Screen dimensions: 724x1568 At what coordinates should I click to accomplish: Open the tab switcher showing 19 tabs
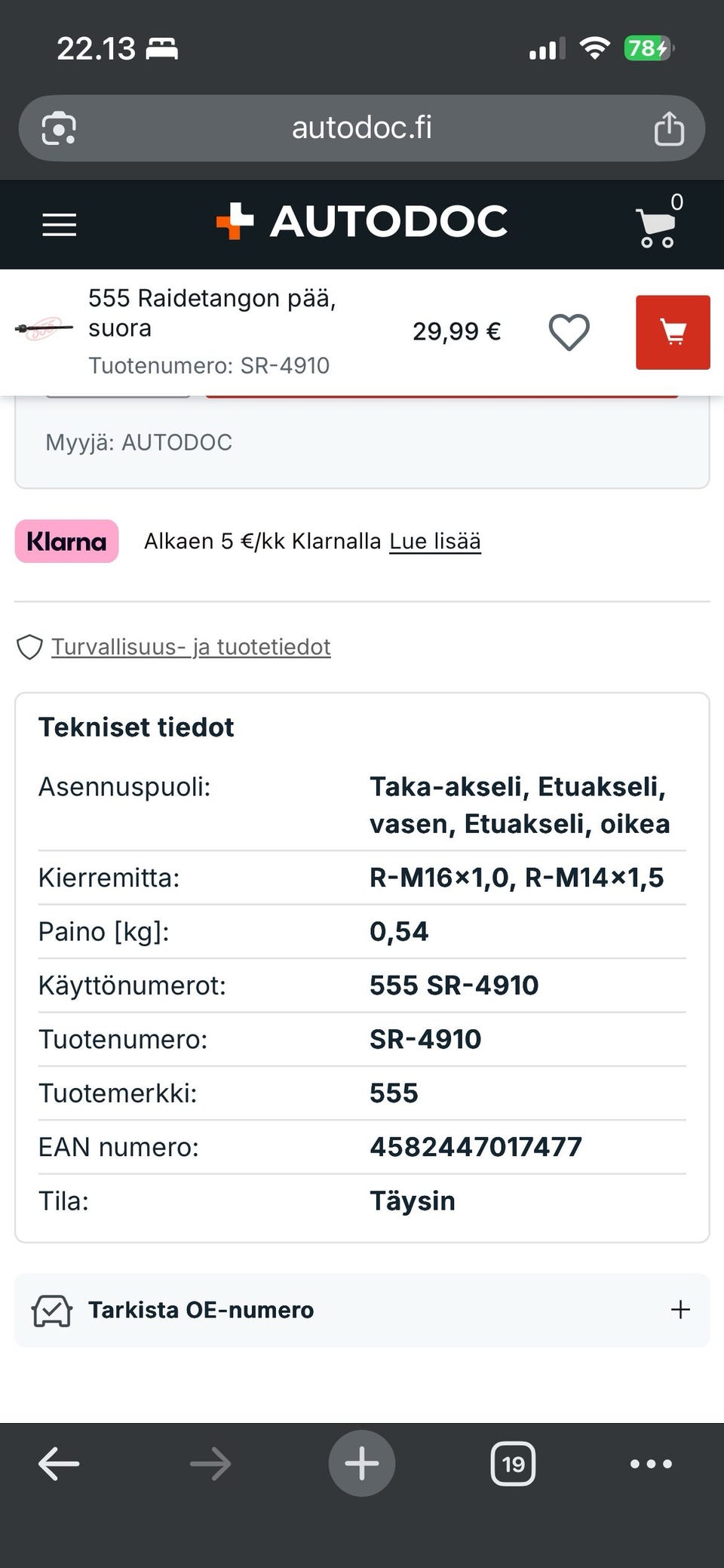[x=513, y=1464]
